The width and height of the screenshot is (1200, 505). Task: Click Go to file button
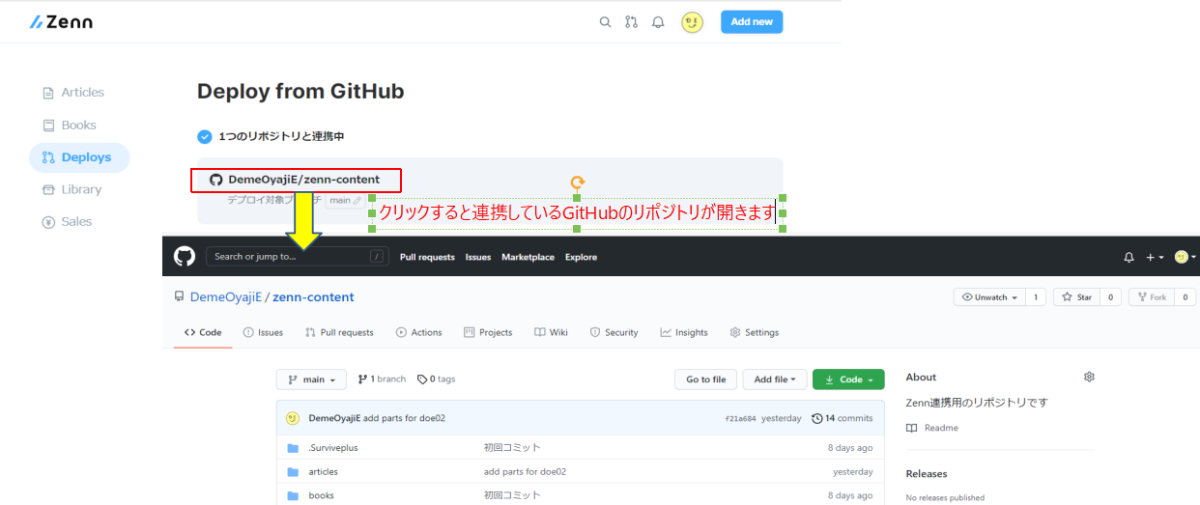[706, 380]
